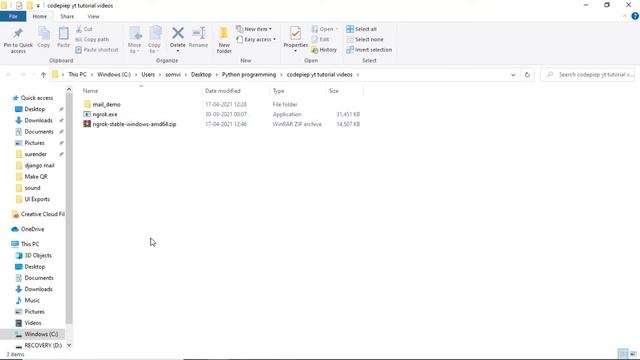This screenshot has width=640, height=360.
Task: Click OneDrive in navigation pane
Action: tap(32, 229)
